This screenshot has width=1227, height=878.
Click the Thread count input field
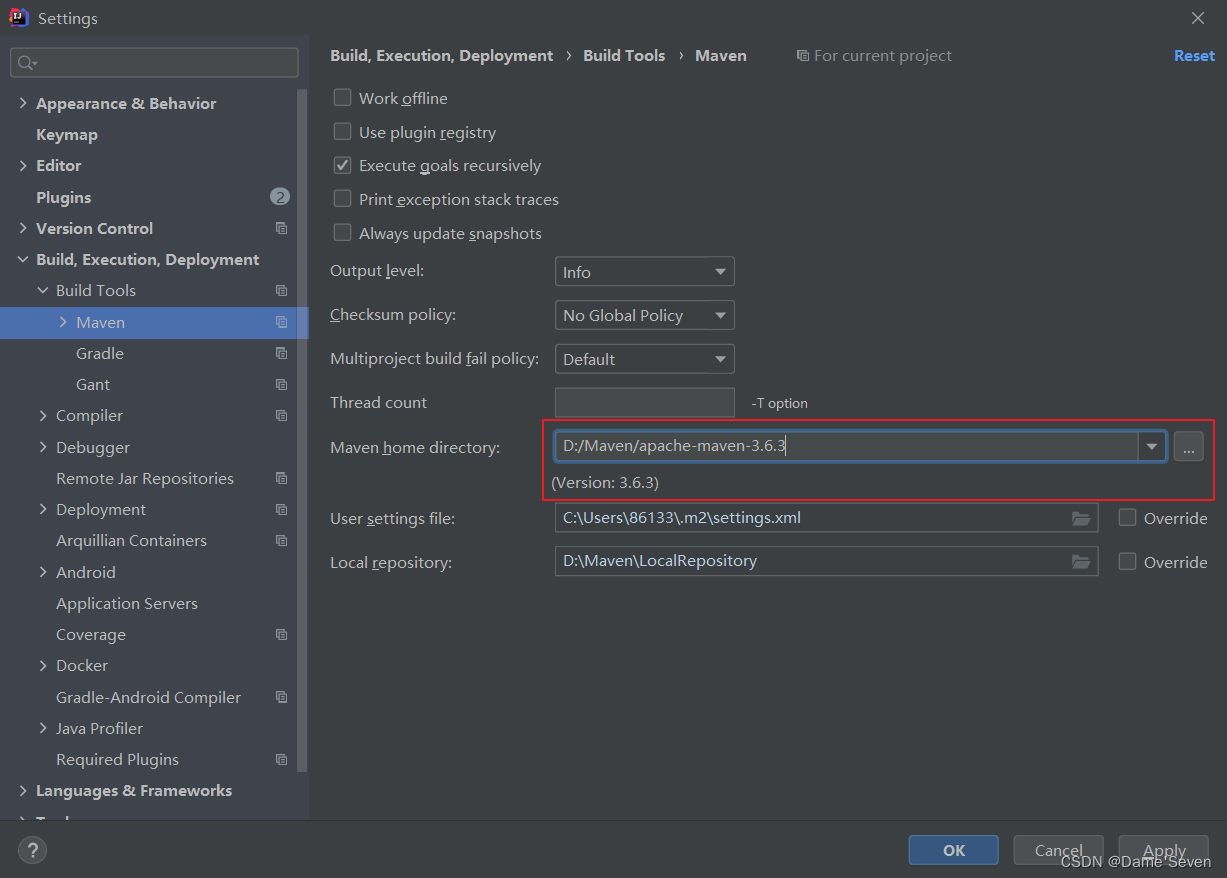coord(644,402)
